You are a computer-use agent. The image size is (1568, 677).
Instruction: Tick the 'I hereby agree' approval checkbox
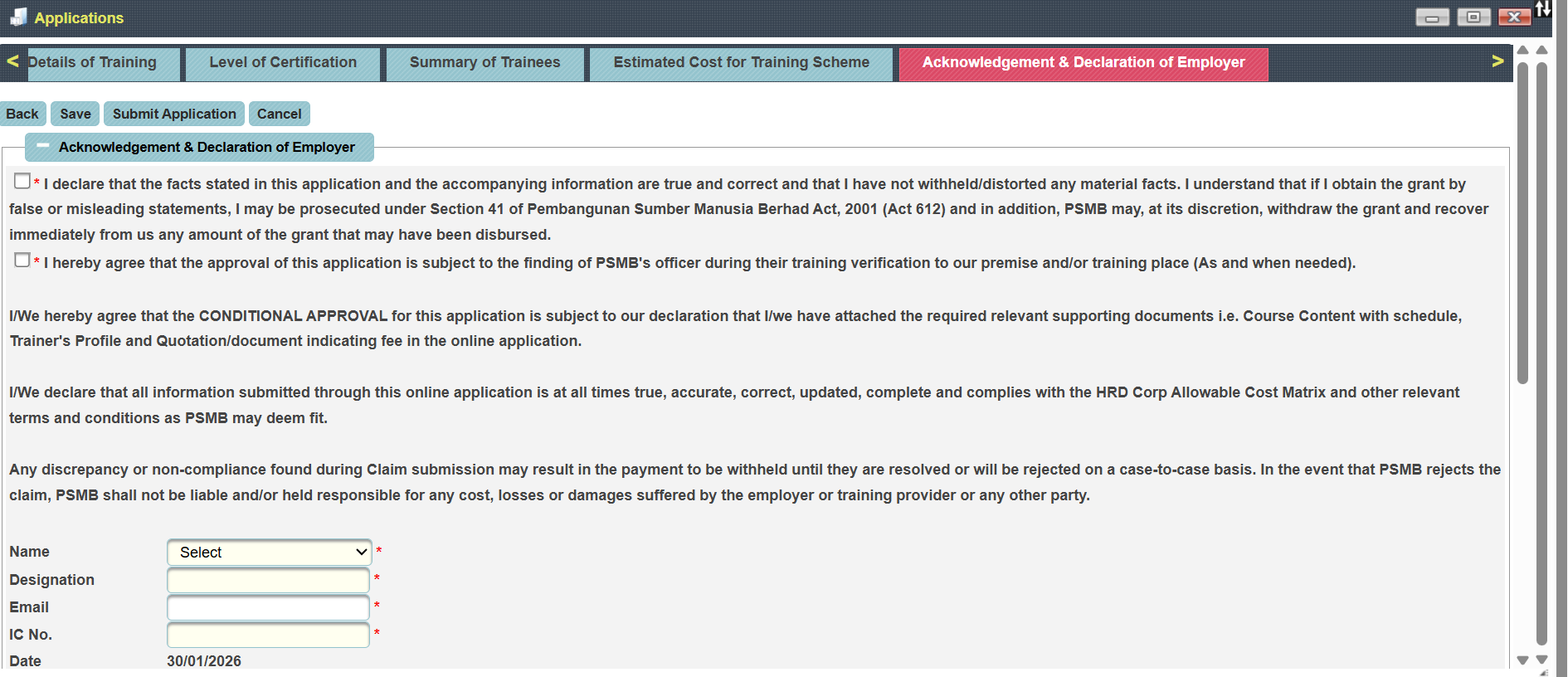[22, 261]
